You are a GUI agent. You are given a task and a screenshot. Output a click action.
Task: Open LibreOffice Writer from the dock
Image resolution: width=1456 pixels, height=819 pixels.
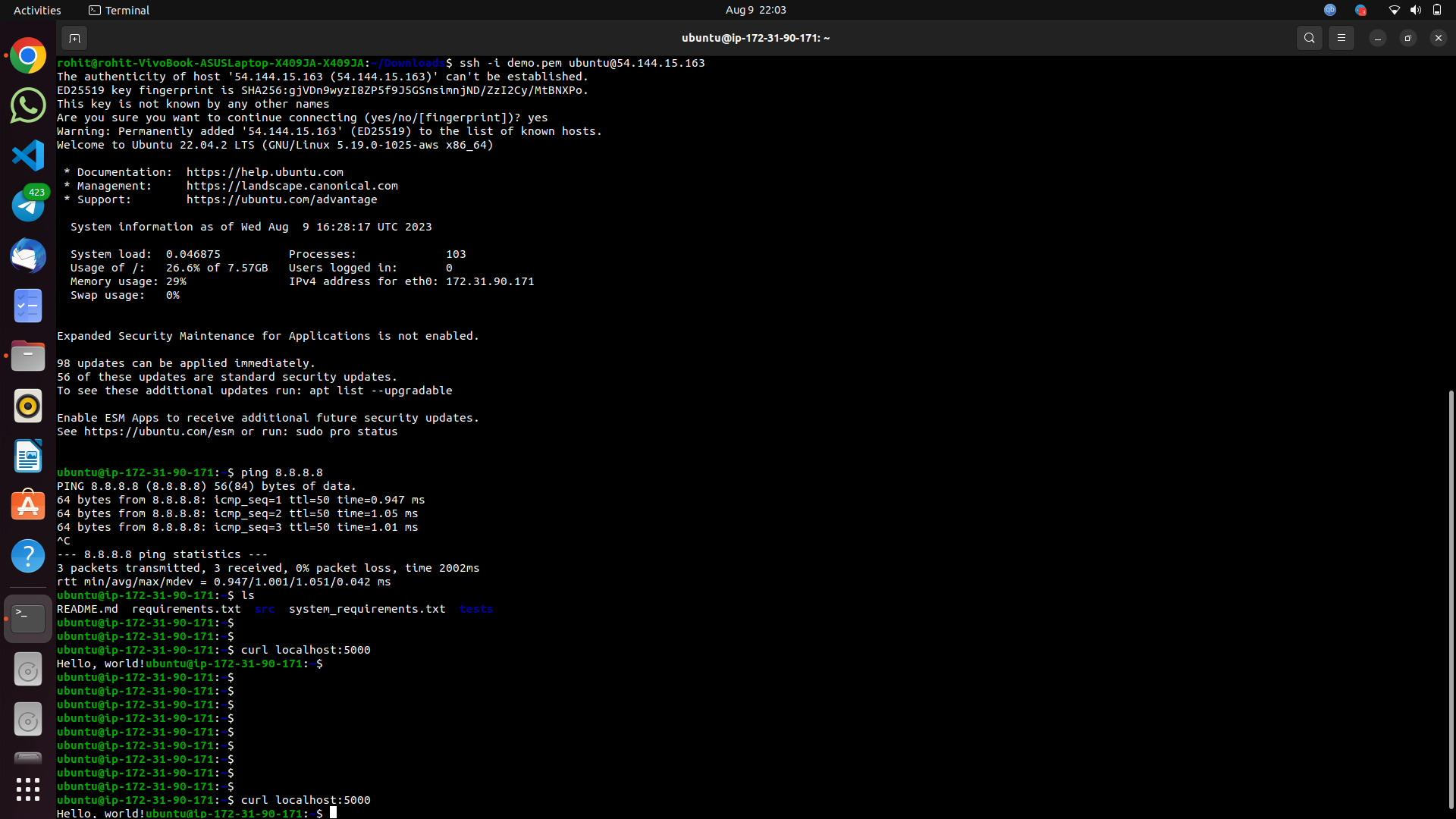pos(27,456)
